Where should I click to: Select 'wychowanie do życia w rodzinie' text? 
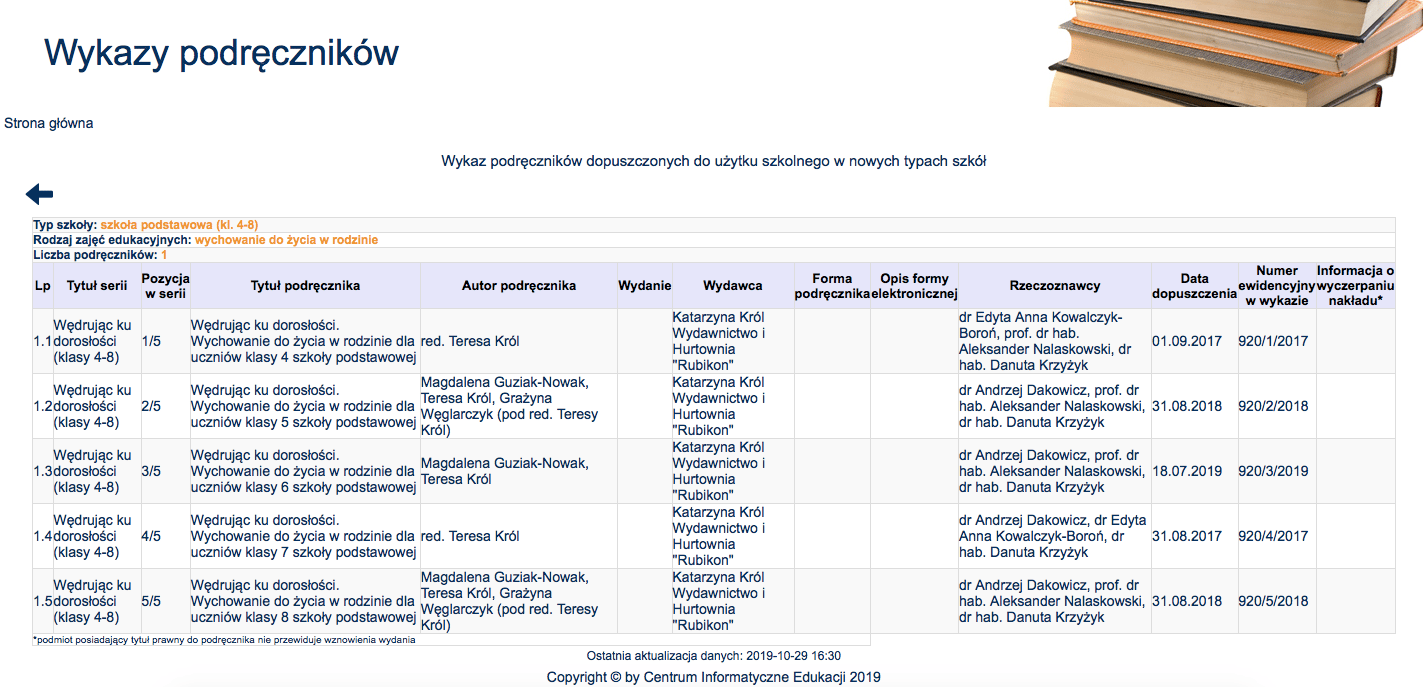click(286, 240)
